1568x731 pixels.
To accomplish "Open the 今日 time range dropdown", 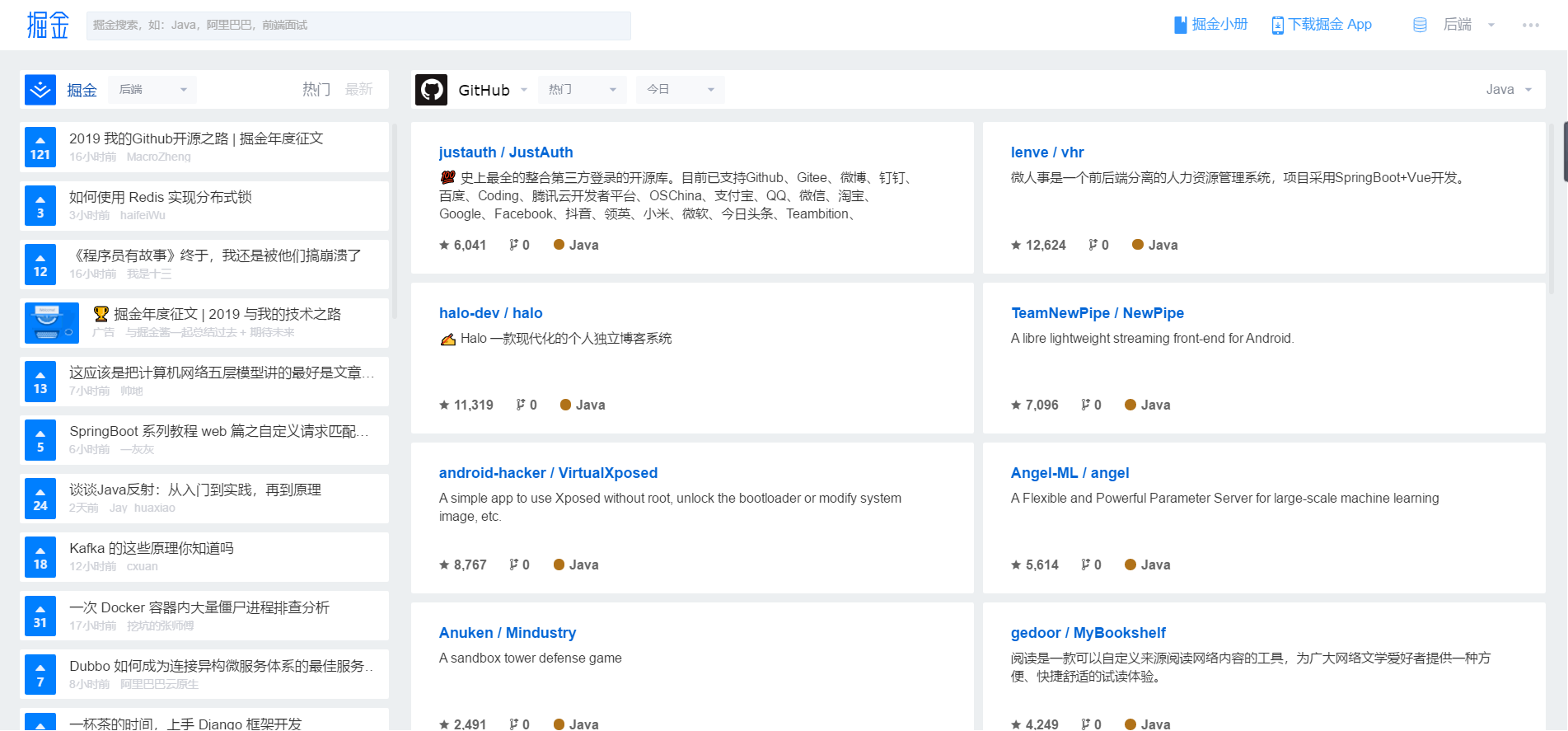I will pyautogui.click(x=681, y=90).
